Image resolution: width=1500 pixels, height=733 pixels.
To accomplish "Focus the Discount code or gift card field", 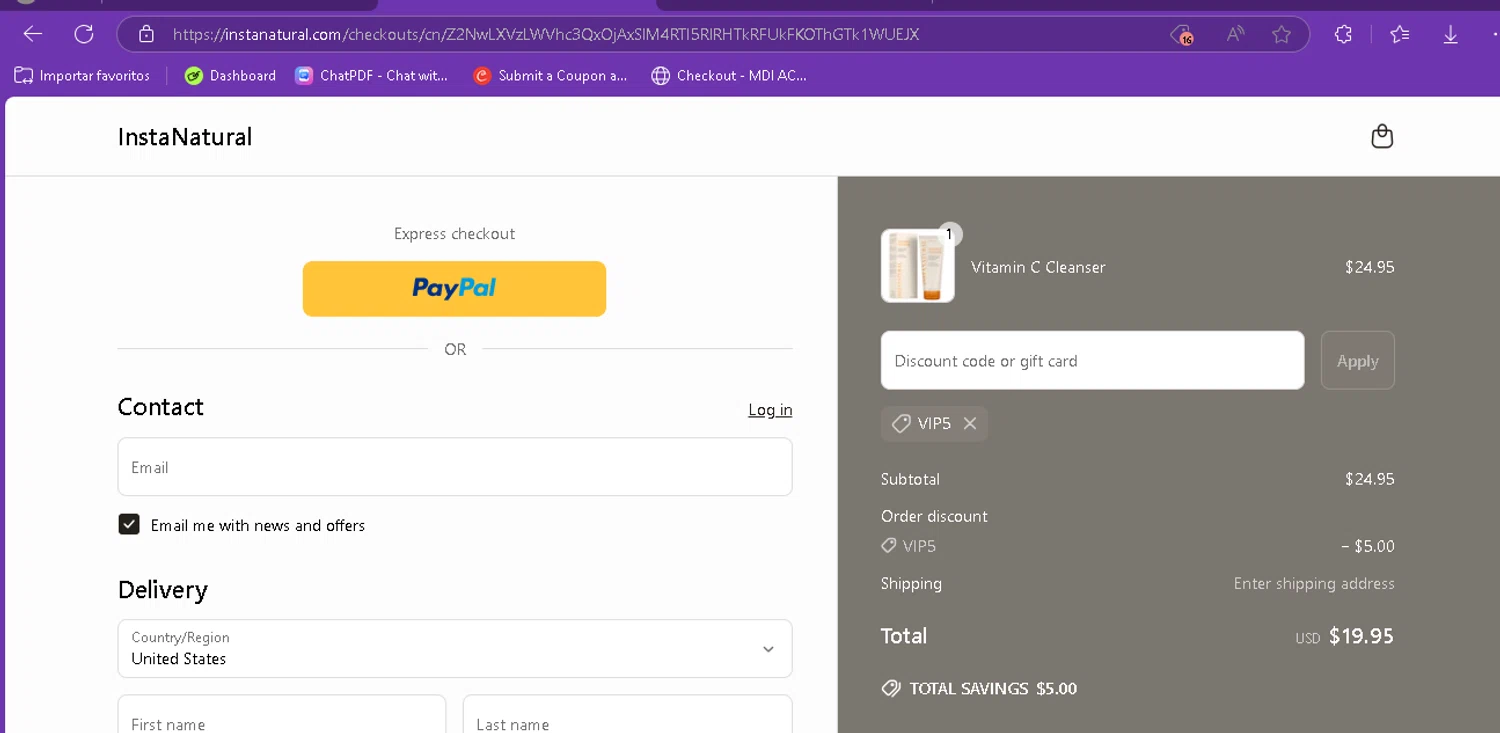I will (1092, 360).
